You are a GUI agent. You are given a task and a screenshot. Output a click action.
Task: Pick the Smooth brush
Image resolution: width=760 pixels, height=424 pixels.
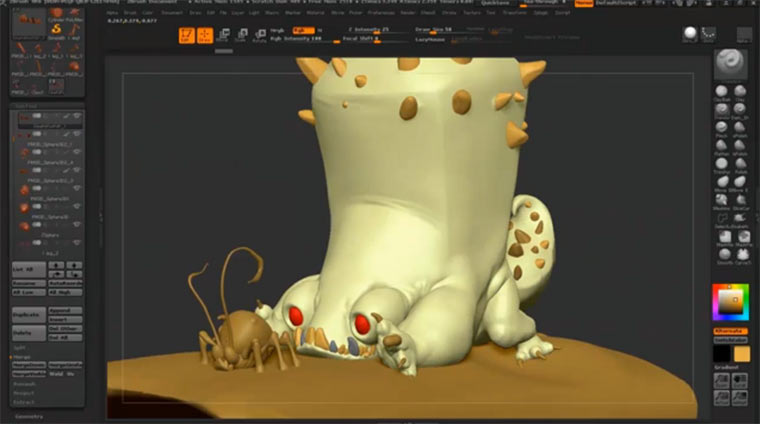(725, 255)
